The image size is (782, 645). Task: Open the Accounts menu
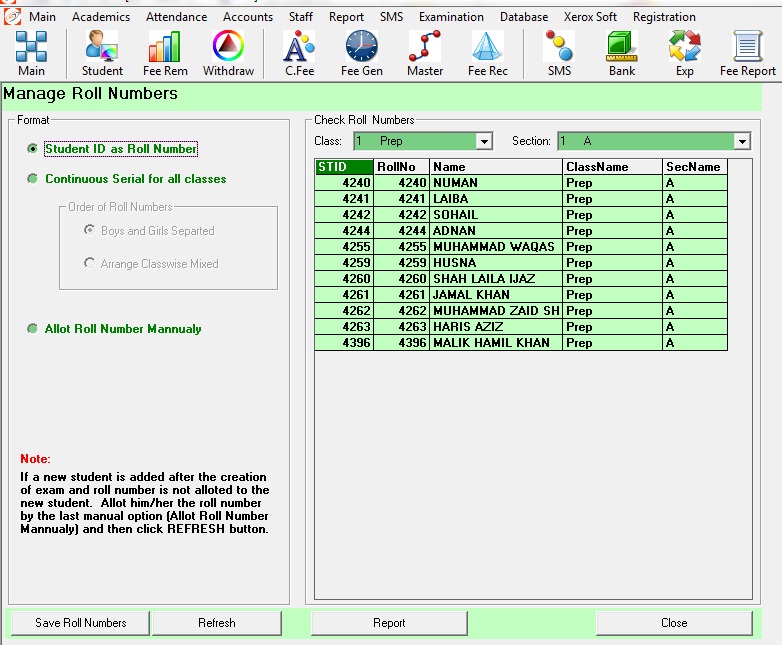pos(248,17)
